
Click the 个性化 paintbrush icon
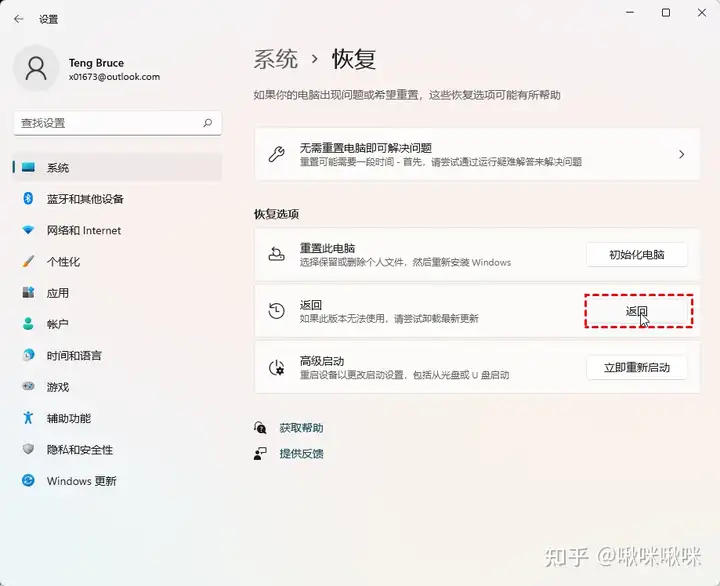[x=28, y=261]
